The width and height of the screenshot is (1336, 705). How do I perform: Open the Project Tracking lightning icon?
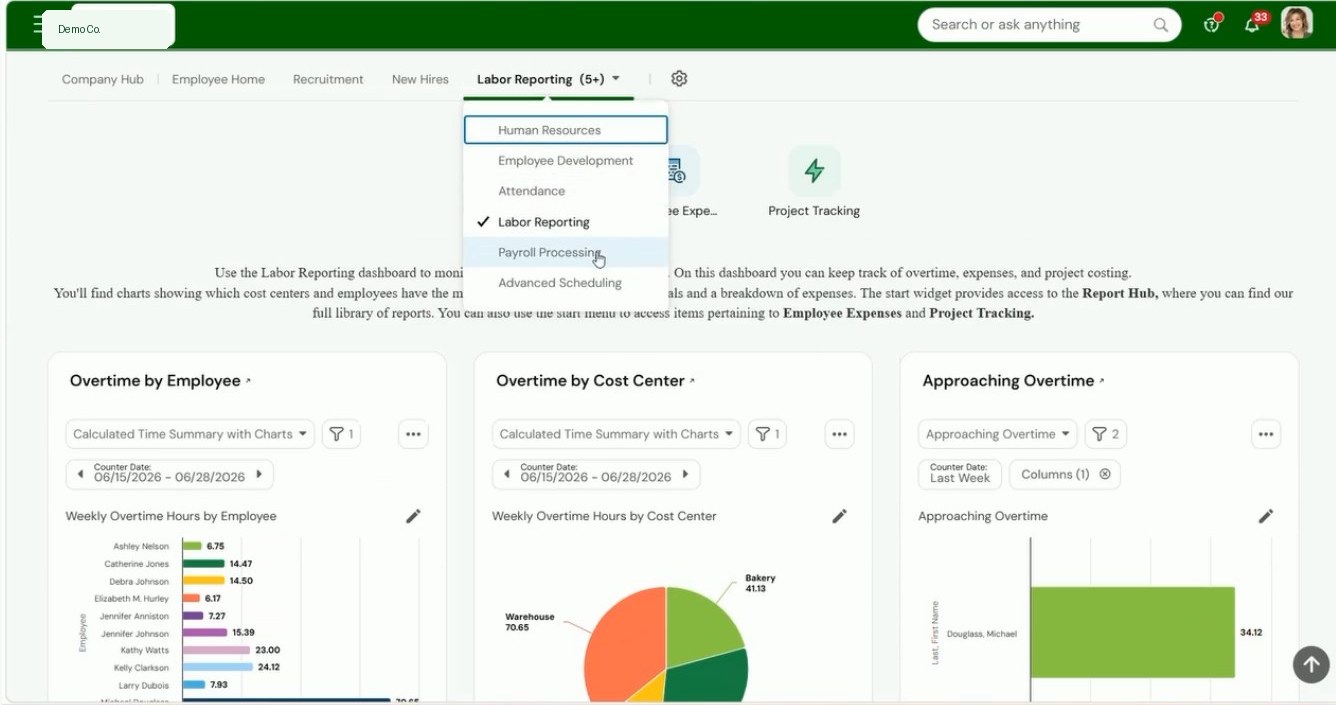pyautogui.click(x=814, y=171)
